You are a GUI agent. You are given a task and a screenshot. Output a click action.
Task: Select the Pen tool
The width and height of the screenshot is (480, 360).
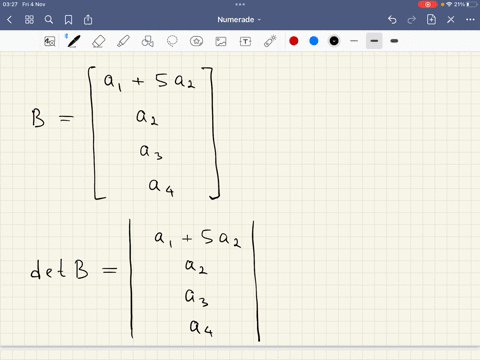(x=73, y=41)
